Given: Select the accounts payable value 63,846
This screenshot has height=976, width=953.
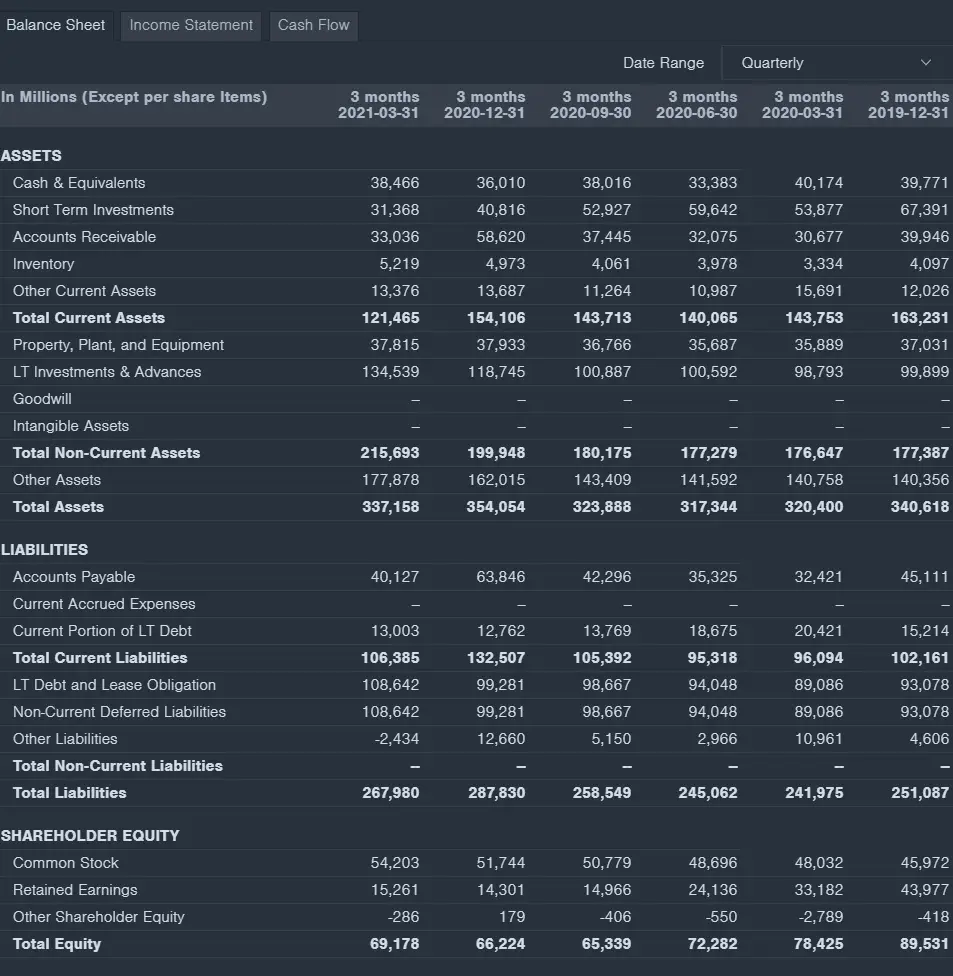Looking at the screenshot, I should (500, 577).
